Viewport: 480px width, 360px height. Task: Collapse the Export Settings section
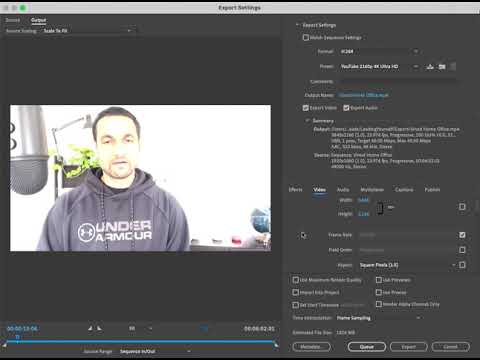(x=297, y=25)
